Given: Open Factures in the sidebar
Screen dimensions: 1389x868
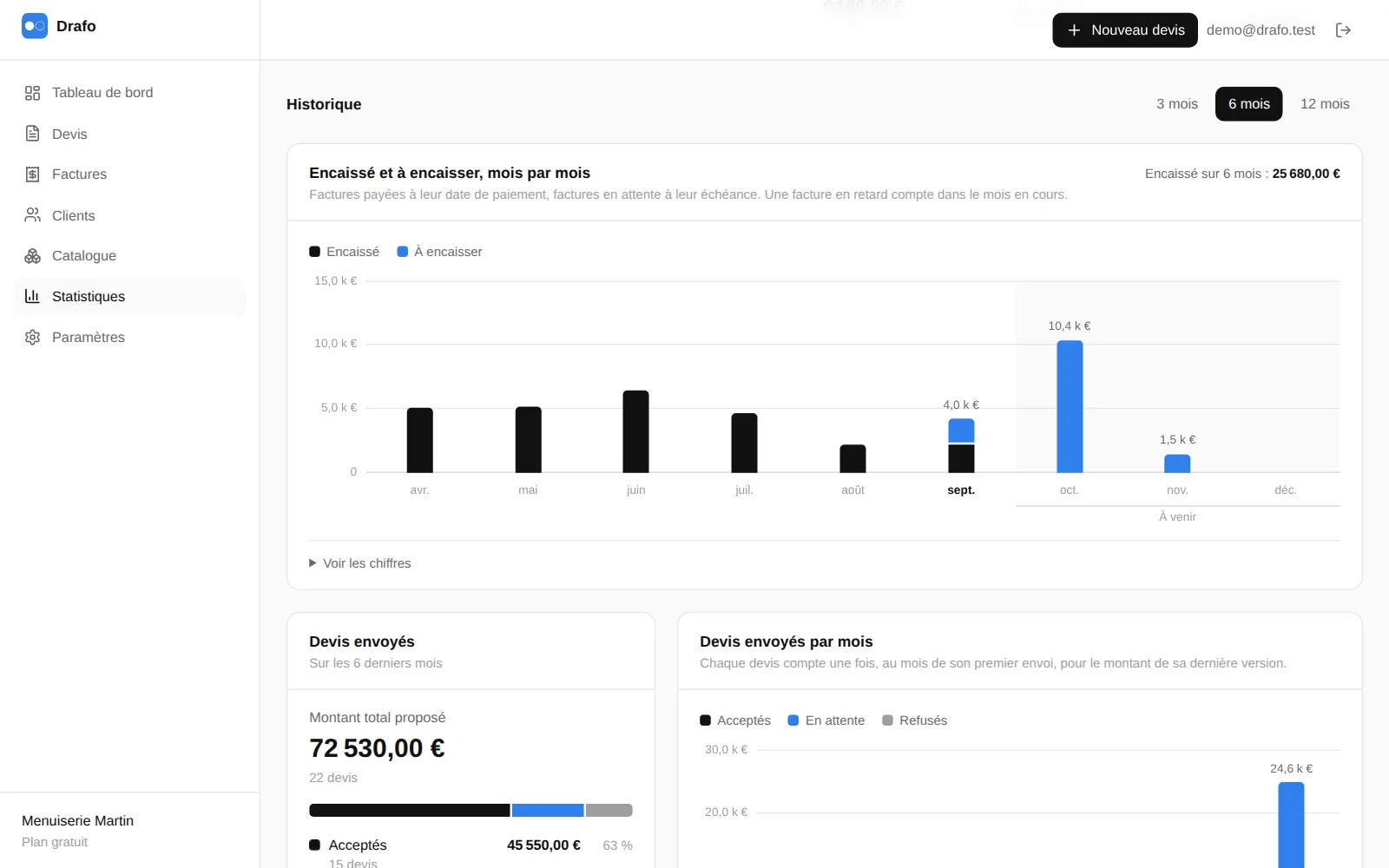Looking at the screenshot, I should coord(130,174).
